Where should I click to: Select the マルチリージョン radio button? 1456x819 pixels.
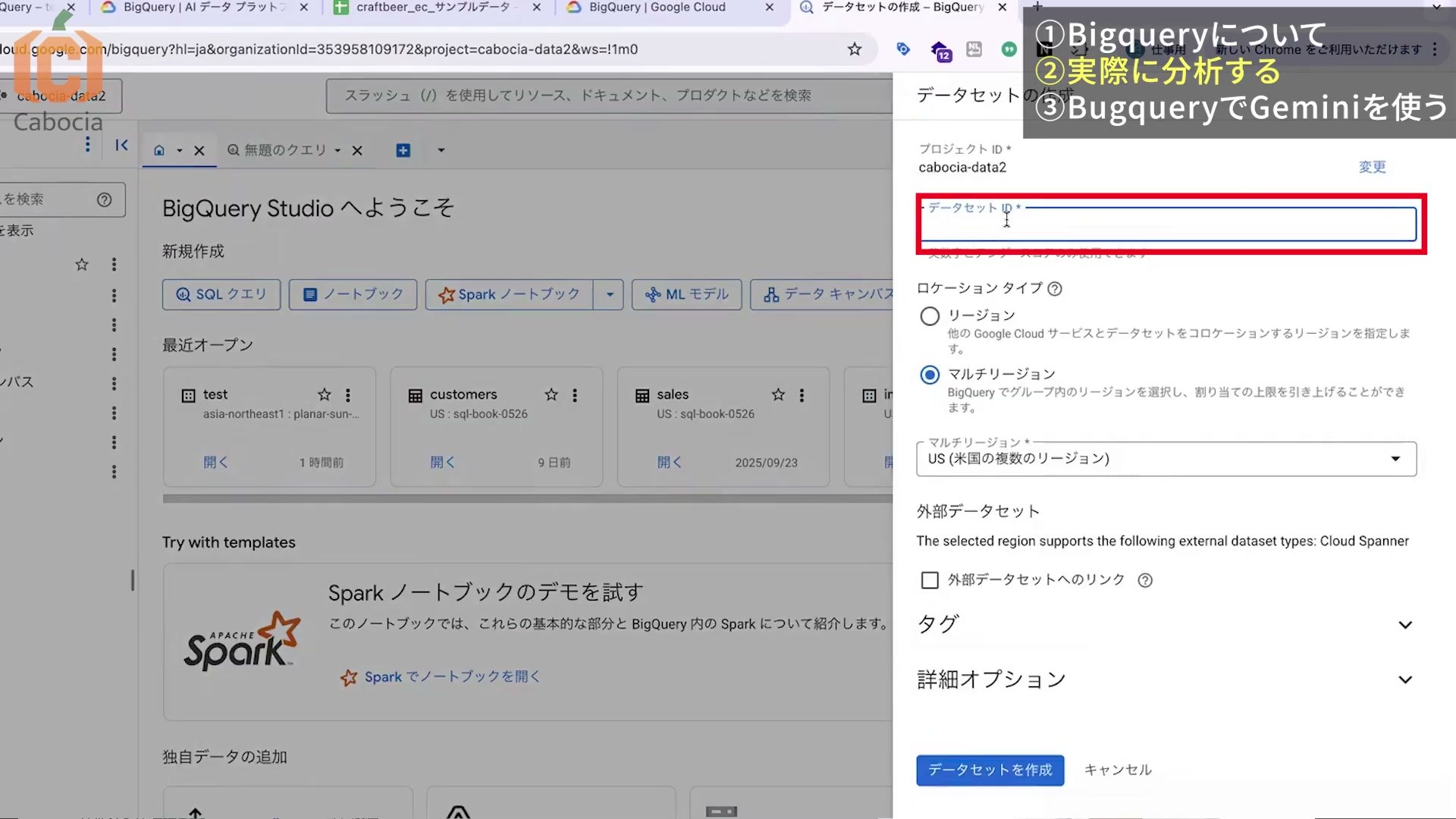(930, 375)
